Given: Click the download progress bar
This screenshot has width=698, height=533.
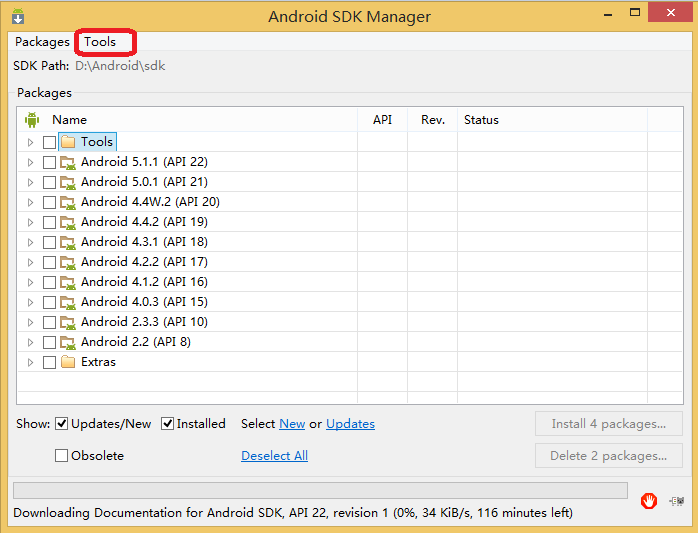Looking at the screenshot, I should pyautogui.click(x=320, y=491).
